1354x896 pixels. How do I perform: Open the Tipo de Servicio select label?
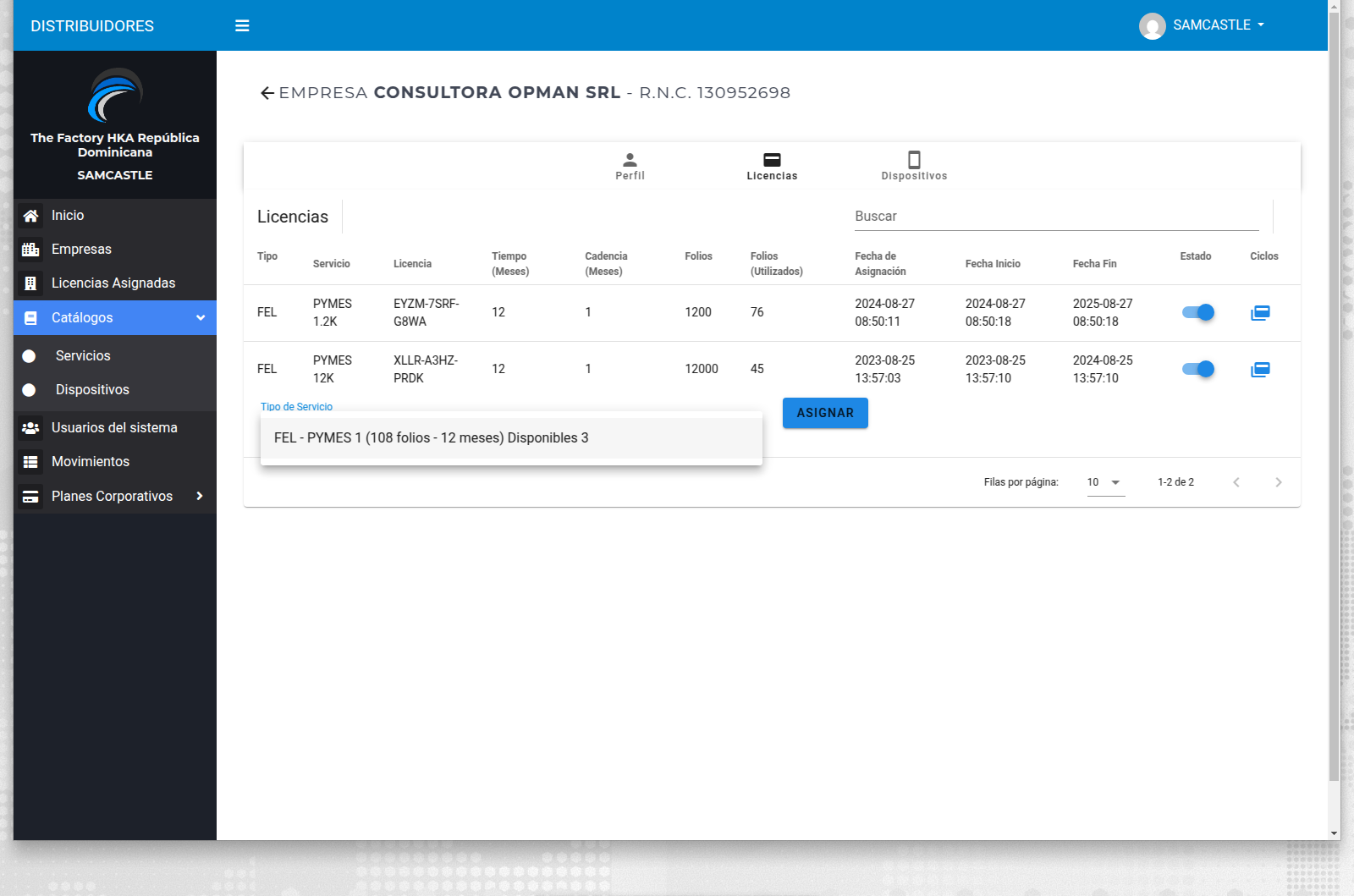(x=296, y=407)
